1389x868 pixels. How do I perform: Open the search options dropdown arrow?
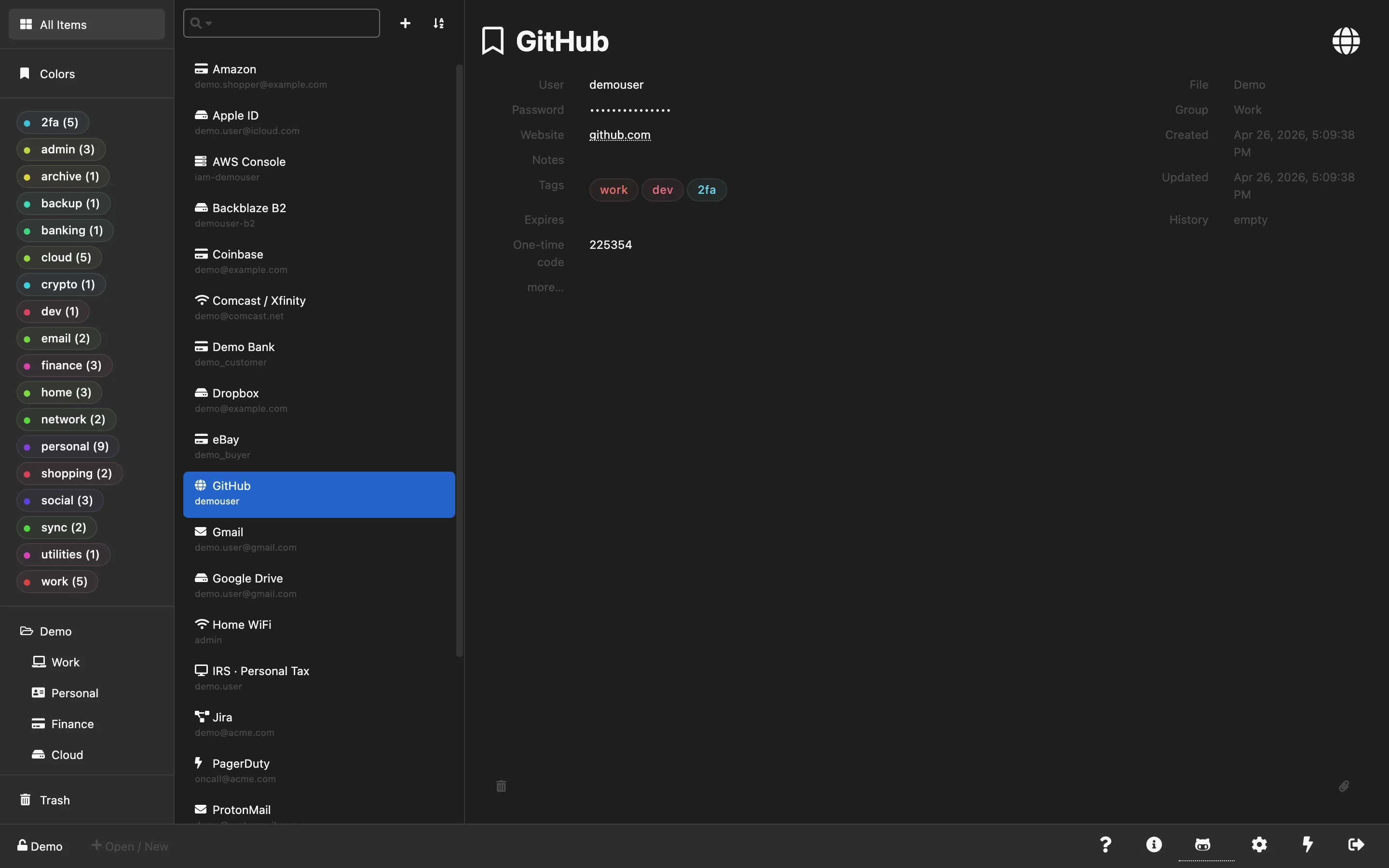point(209,24)
